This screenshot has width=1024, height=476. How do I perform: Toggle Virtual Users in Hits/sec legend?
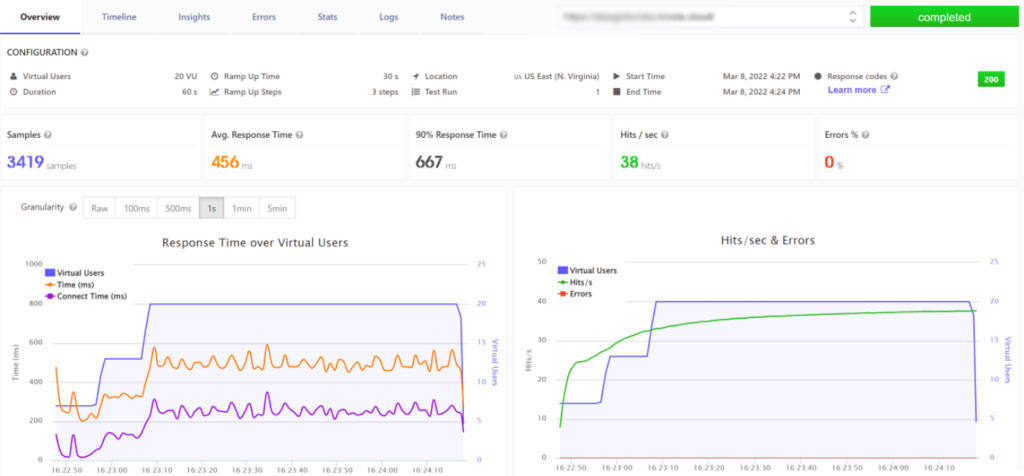(x=587, y=270)
